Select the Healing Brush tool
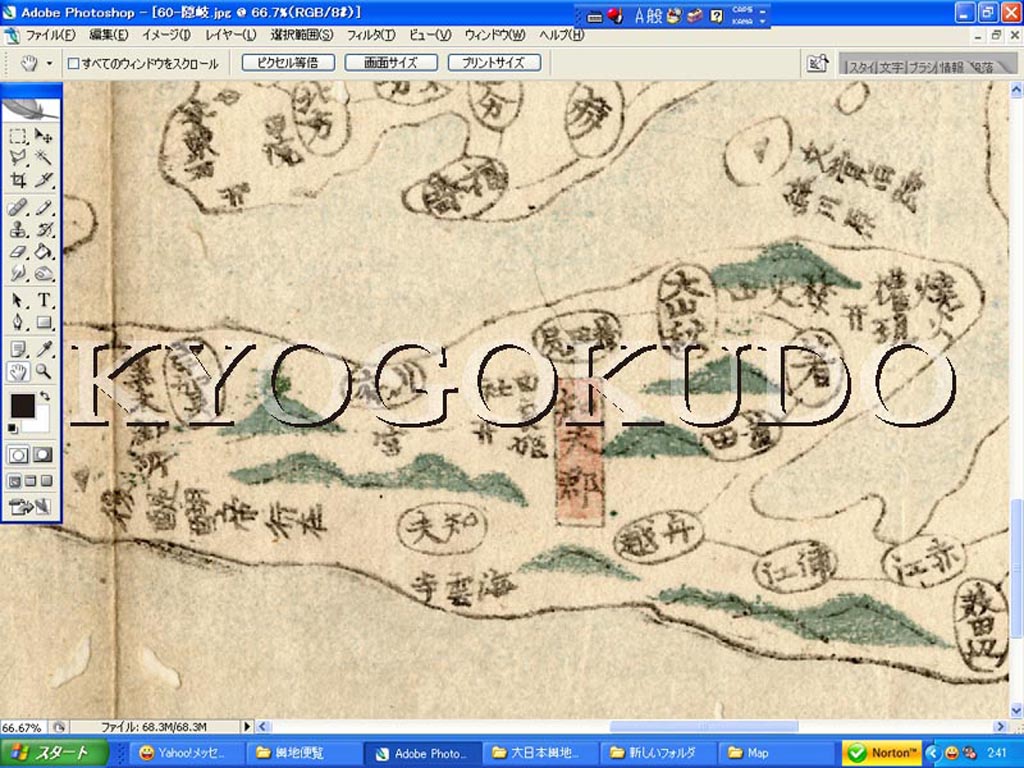 click(x=18, y=208)
